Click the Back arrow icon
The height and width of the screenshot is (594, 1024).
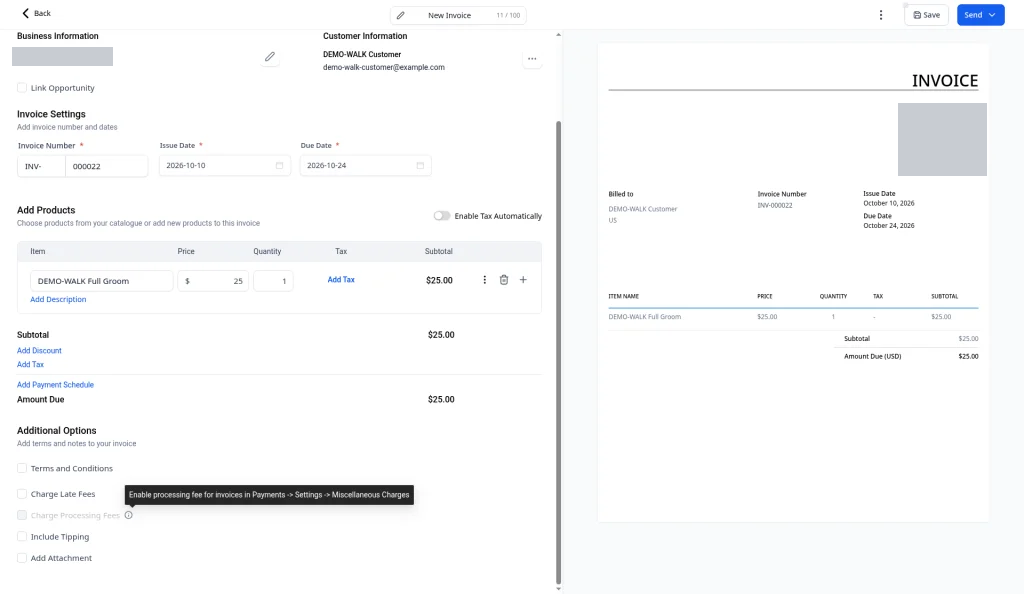click(x=25, y=13)
